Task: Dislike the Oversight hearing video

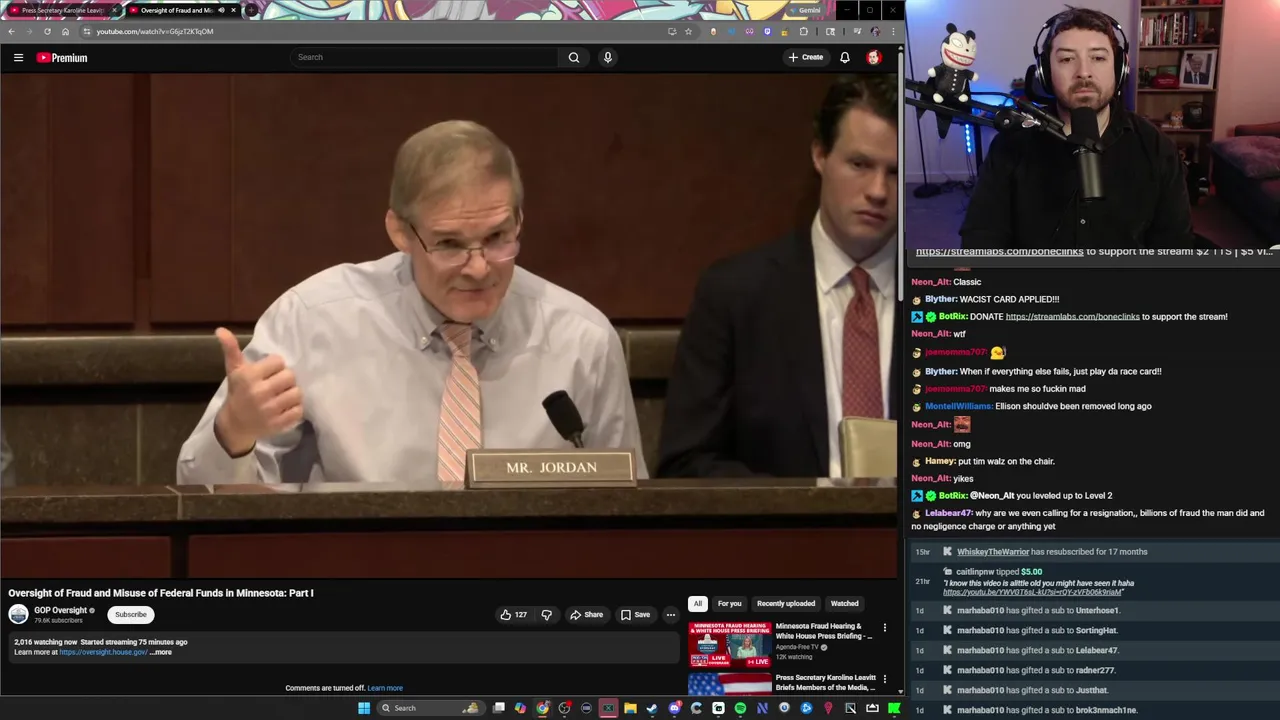Action: click(x=546, y=614)
